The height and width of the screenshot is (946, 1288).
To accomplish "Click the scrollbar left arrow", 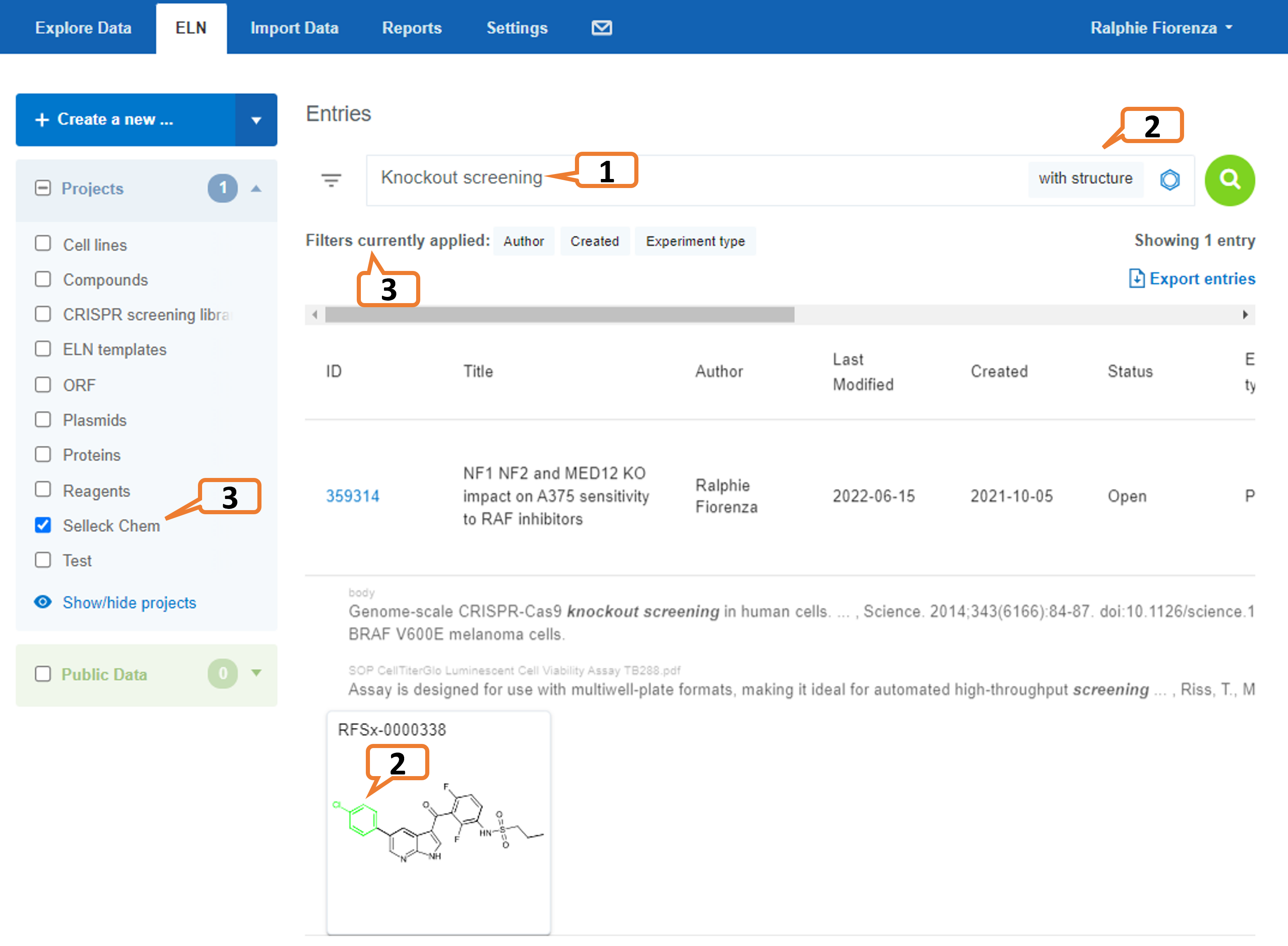I will (314, 314).
